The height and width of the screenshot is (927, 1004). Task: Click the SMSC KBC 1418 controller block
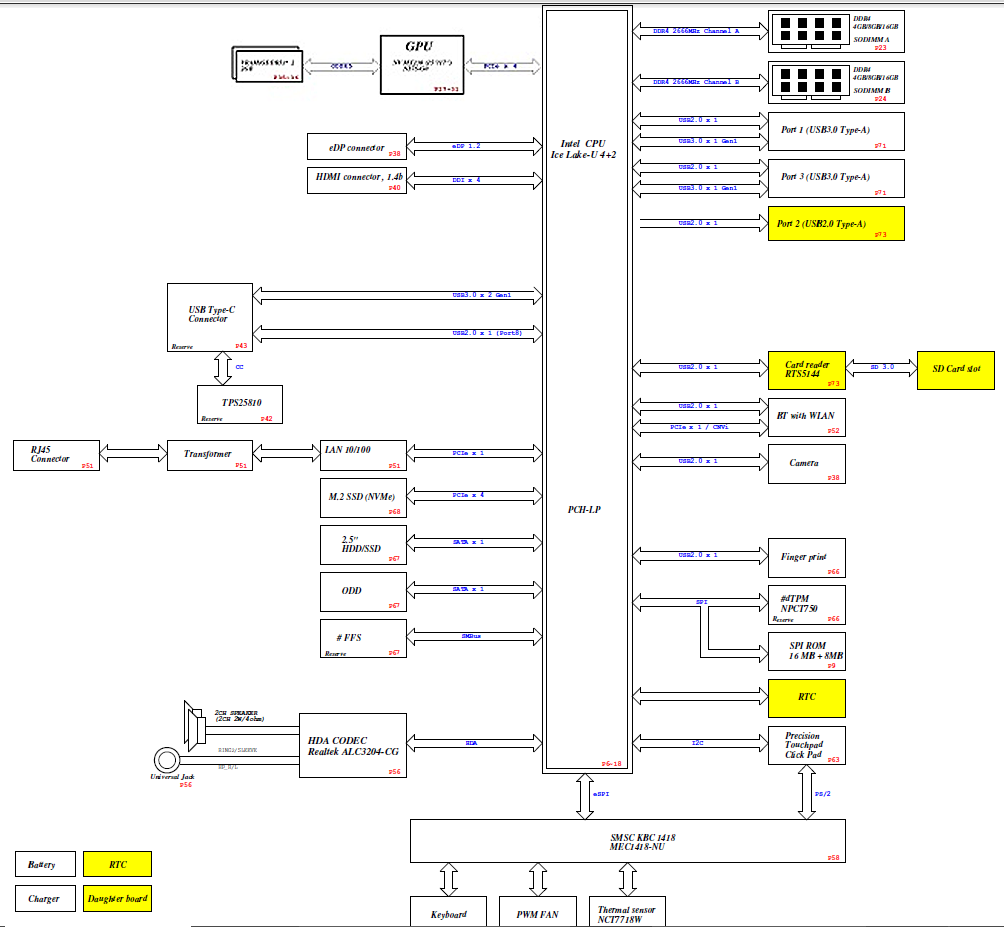point(628,840)
